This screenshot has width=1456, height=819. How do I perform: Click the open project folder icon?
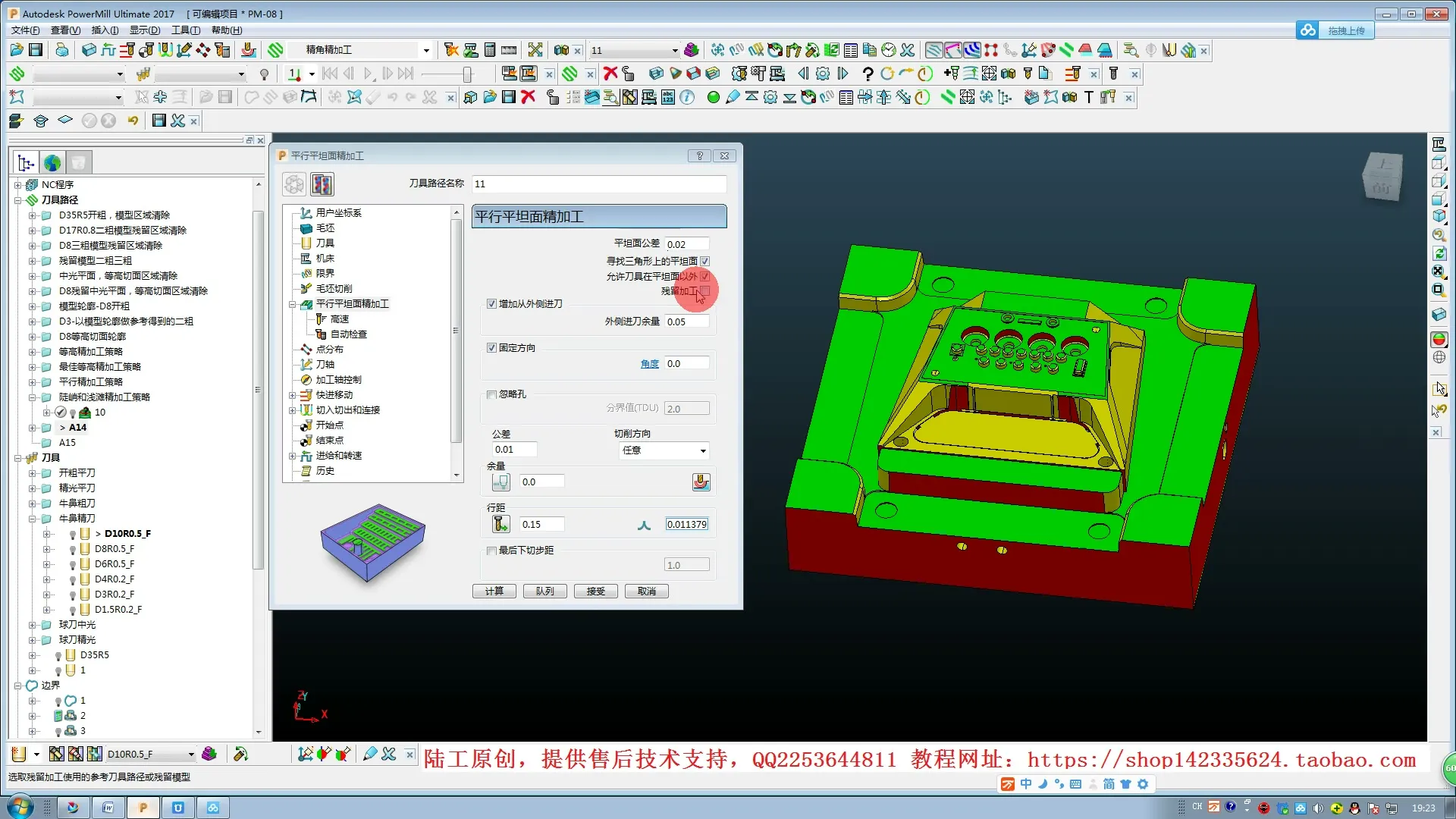[x=16, y=50]
